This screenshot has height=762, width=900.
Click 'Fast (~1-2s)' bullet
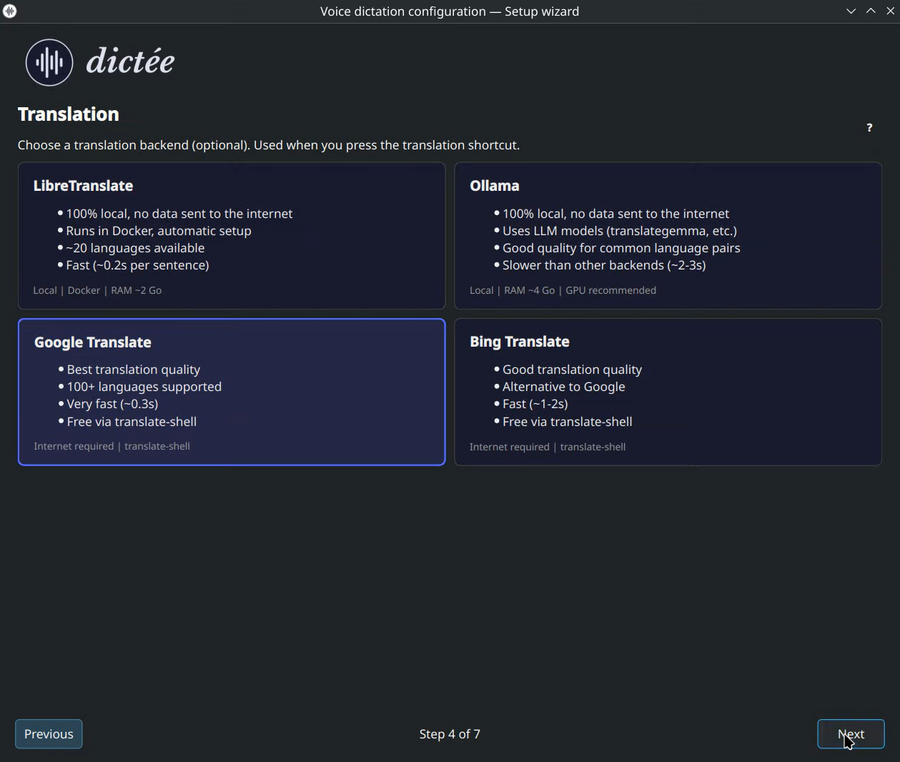tap(535, 404)
